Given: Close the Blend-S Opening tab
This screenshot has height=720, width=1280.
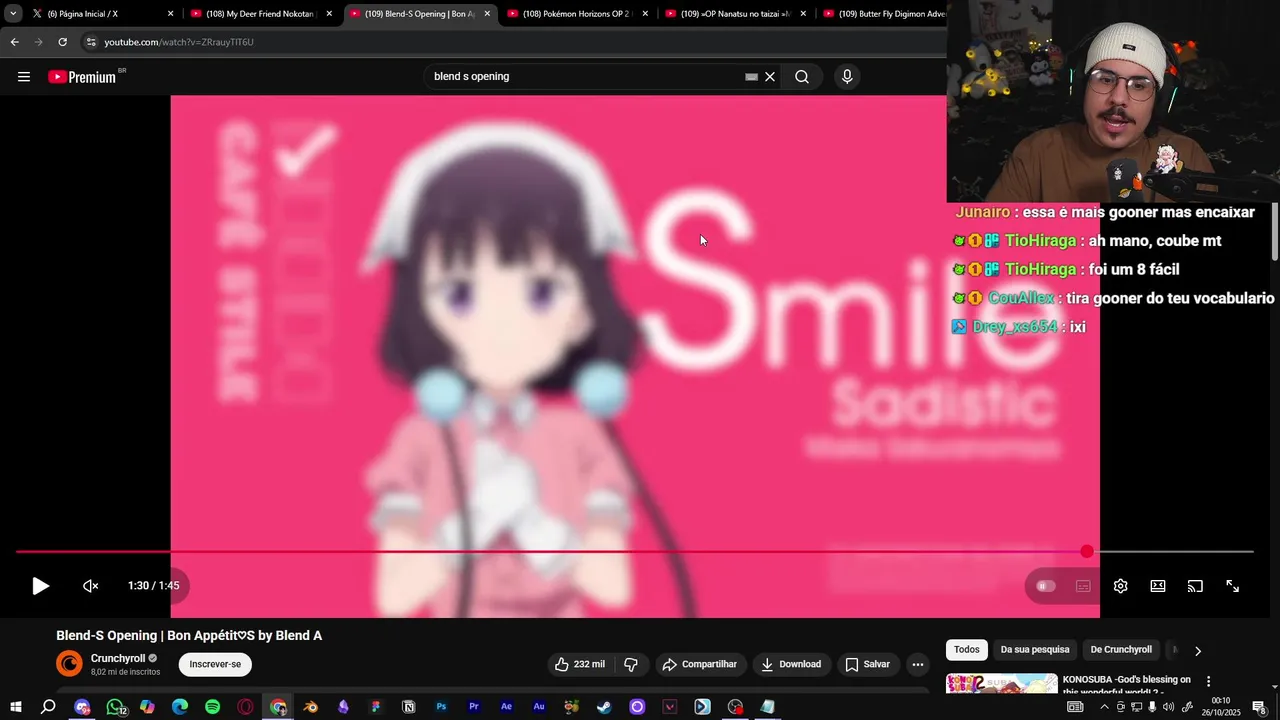Looking at the screenshot, I should tap(487, 14).
